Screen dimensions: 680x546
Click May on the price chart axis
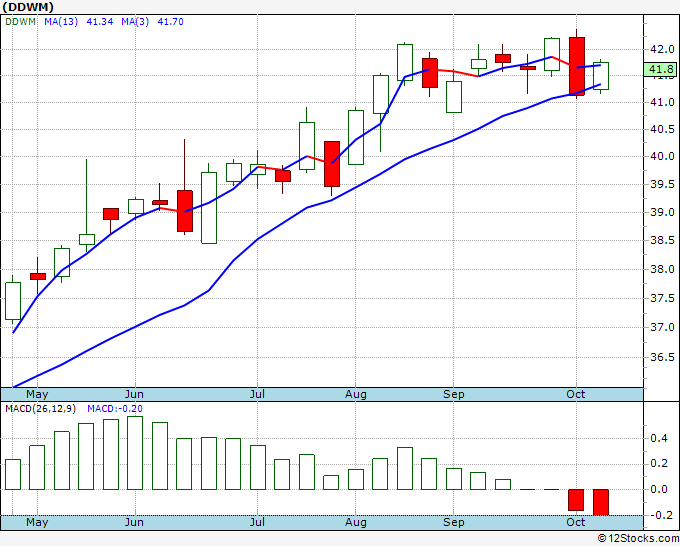click(37, 394)
